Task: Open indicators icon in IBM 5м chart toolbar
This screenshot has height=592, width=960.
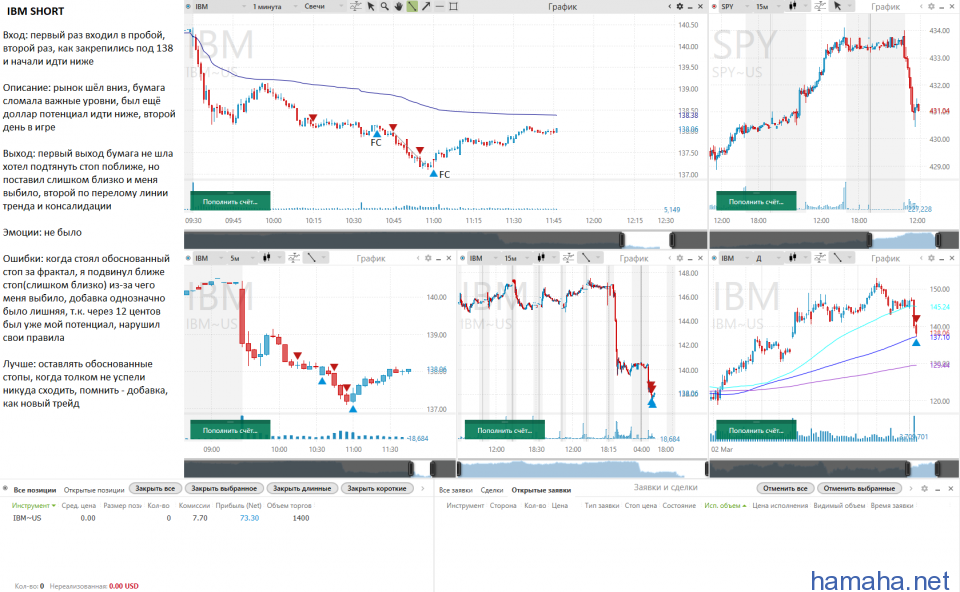Action: 294,258
